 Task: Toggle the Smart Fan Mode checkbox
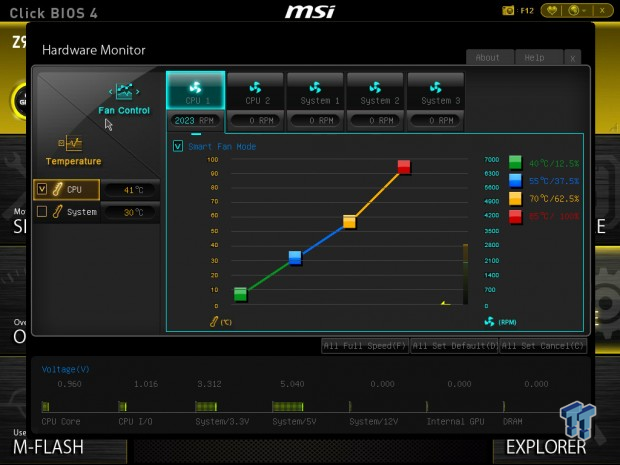click(x=178, y=146)
